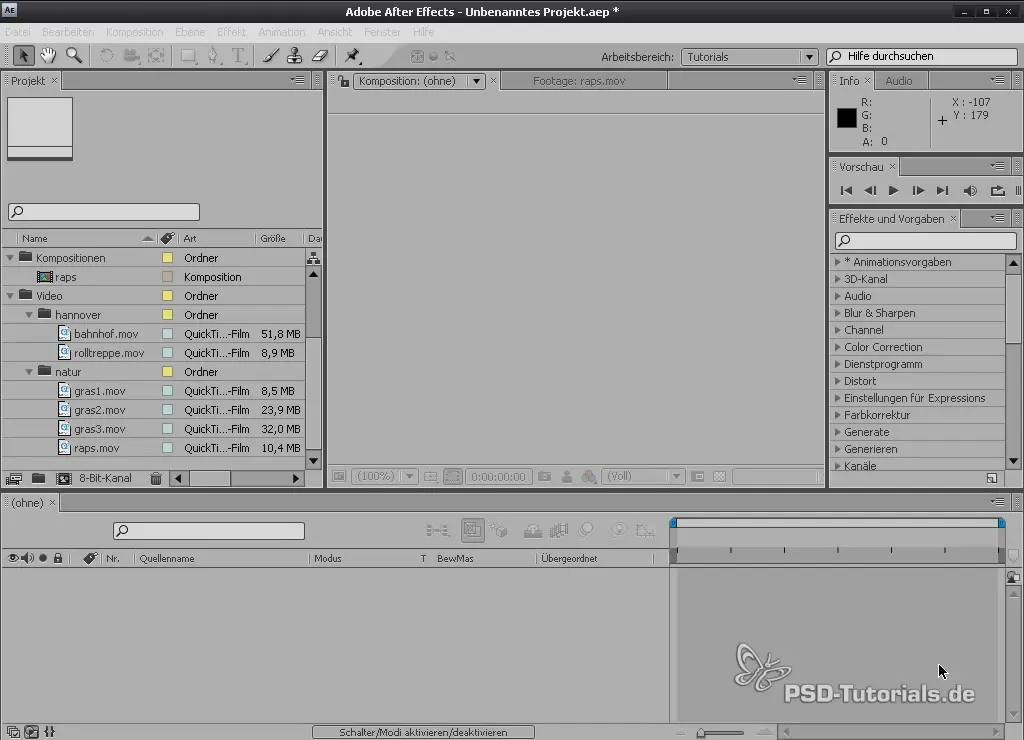The height and width of the screenshot is (740, 1024).
Task: Select the Pen tool
Action: pyautogui.click(x=214, y=56)
